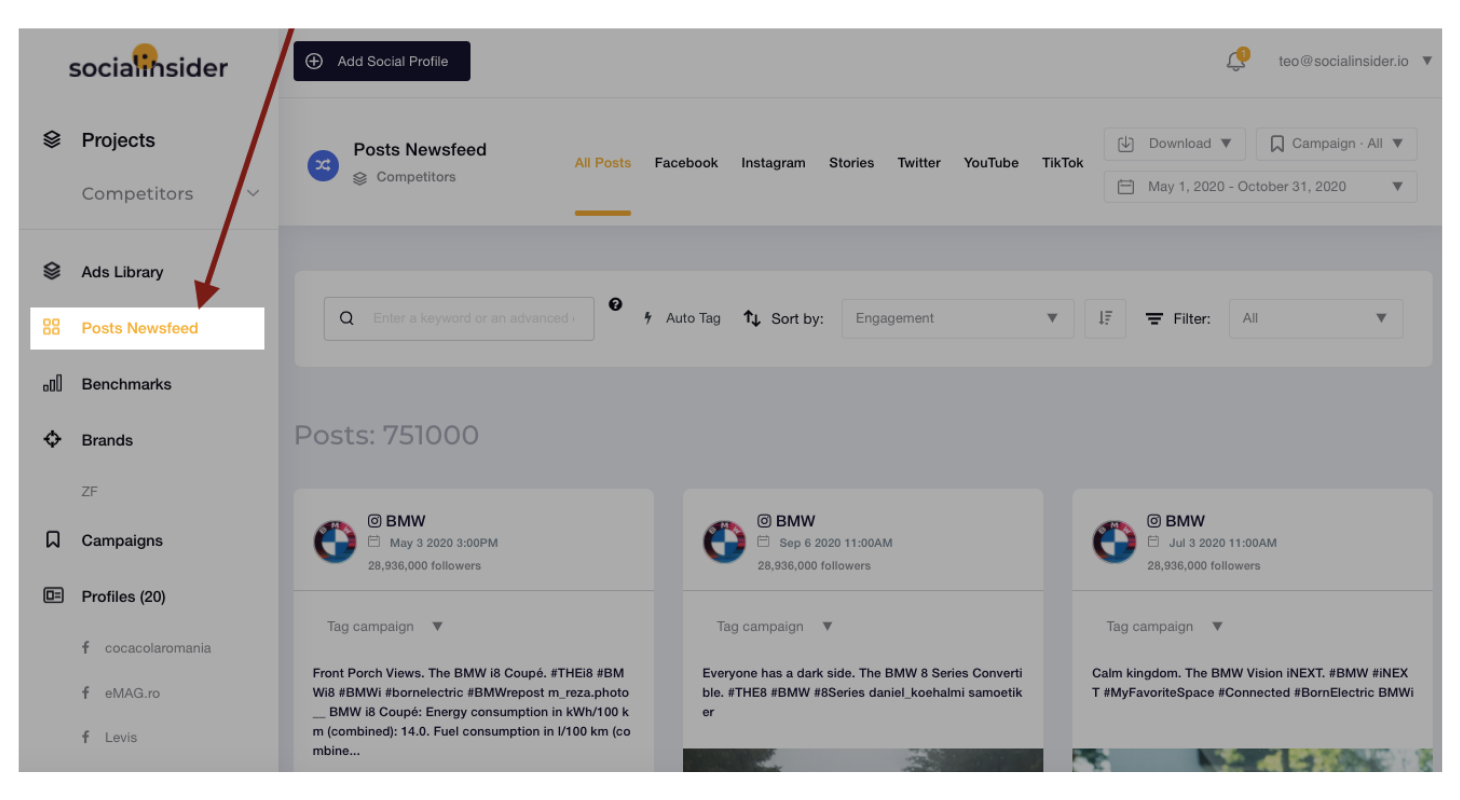Open Tag campaign dropdown on Jul 3 post
The image size is (1460, 800).
1164,626
